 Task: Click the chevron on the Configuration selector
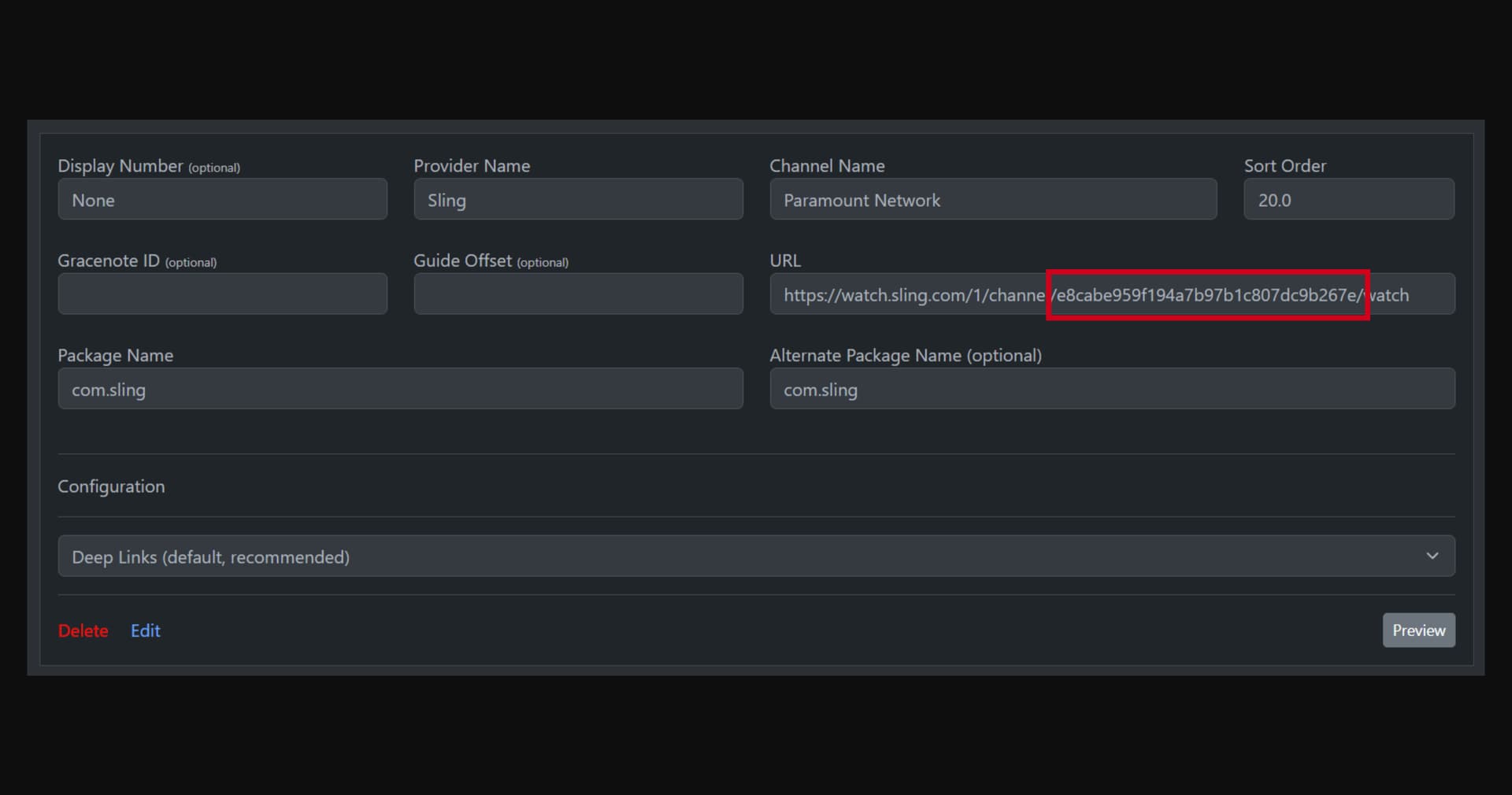[x=1432, y=556]
